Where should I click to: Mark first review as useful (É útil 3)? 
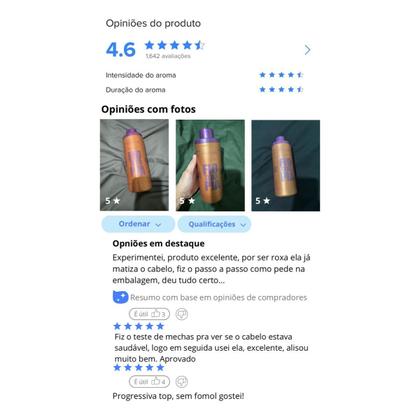149,314
